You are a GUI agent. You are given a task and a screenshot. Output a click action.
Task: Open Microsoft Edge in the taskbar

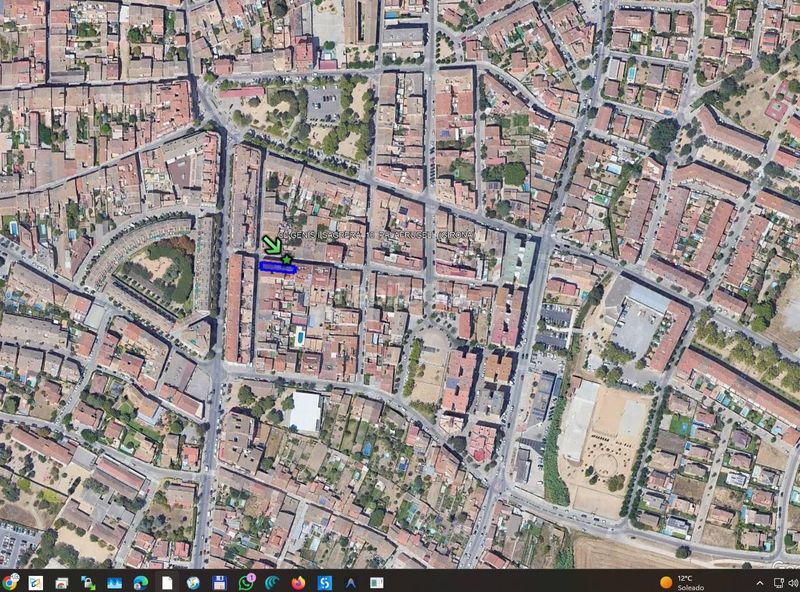click(x=141, y=582)
